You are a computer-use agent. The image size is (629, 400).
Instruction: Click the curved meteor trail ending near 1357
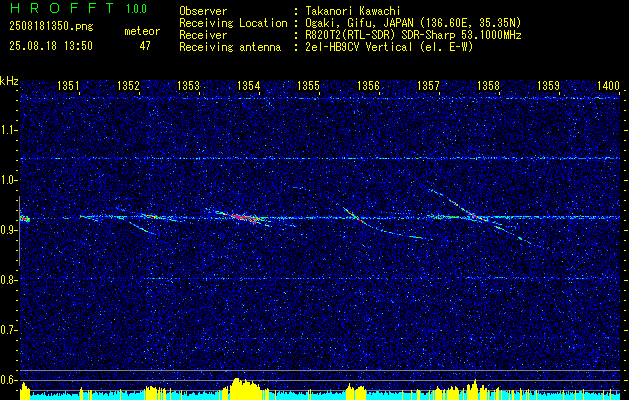click(387, 225)
